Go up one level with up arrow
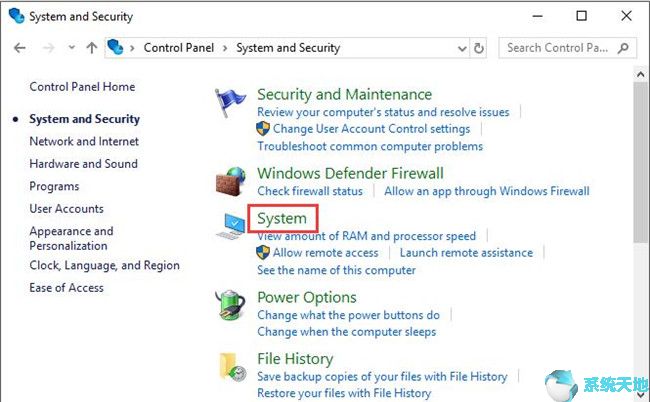The height and width of the screenshot is (402, 650). (x=92, y=48)
